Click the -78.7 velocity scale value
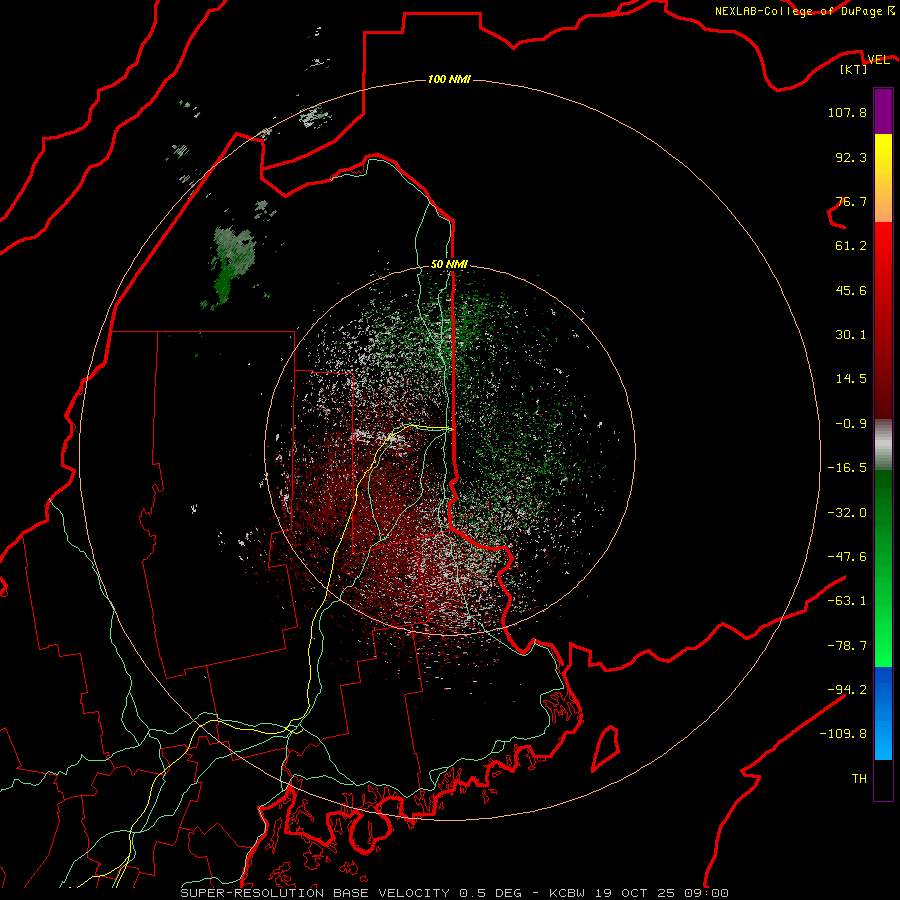This screenshot has width=900, height=900. pyautogui.click(x=847, y=646)
